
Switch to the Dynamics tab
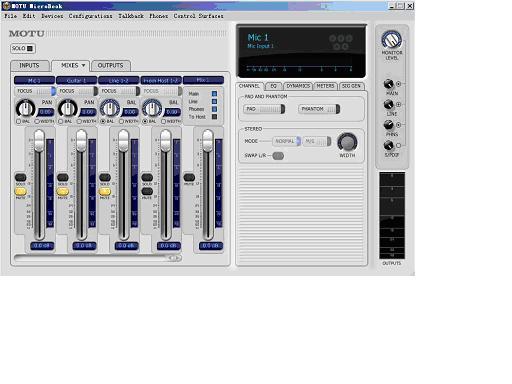pos(298,86)
